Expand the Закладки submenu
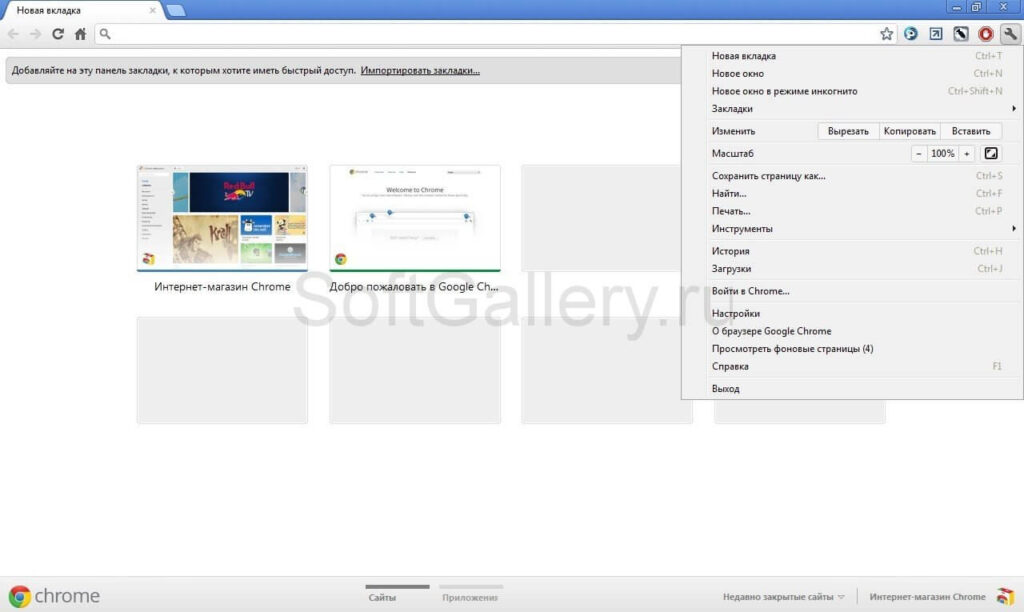This screenshot has height=612, width=1024. [x=863, y=108]
